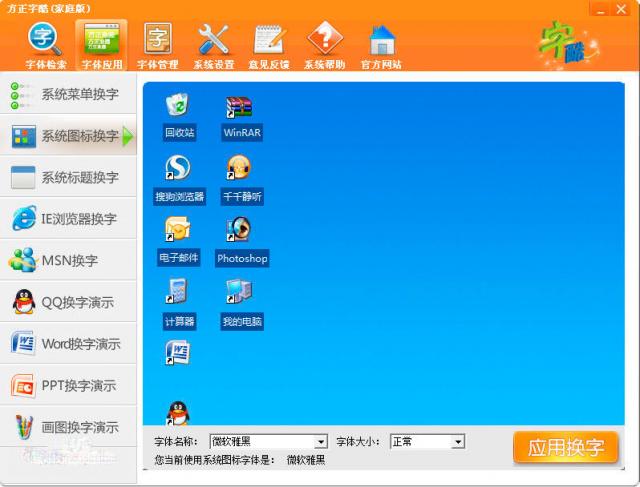
Task: Select 系统图标换字 in sidebar
Action: click(x=68, y=136)
